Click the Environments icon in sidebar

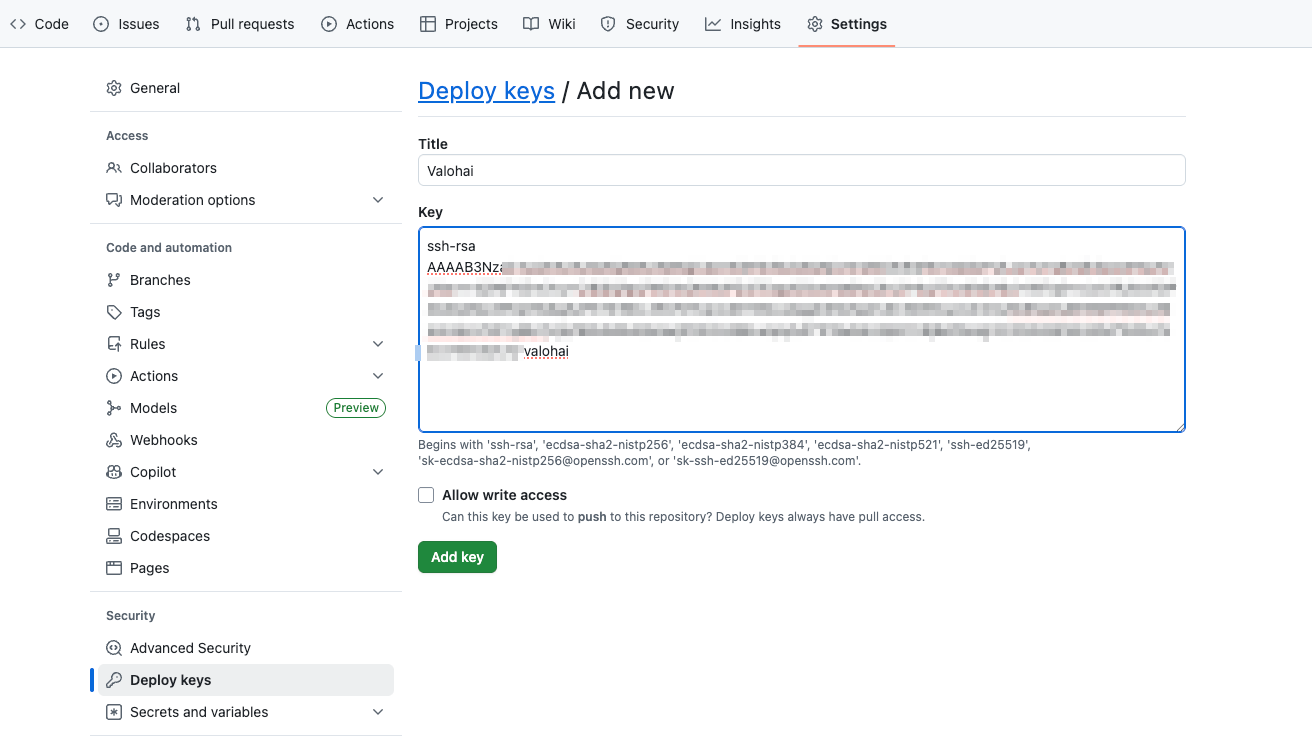coord(114,504)
